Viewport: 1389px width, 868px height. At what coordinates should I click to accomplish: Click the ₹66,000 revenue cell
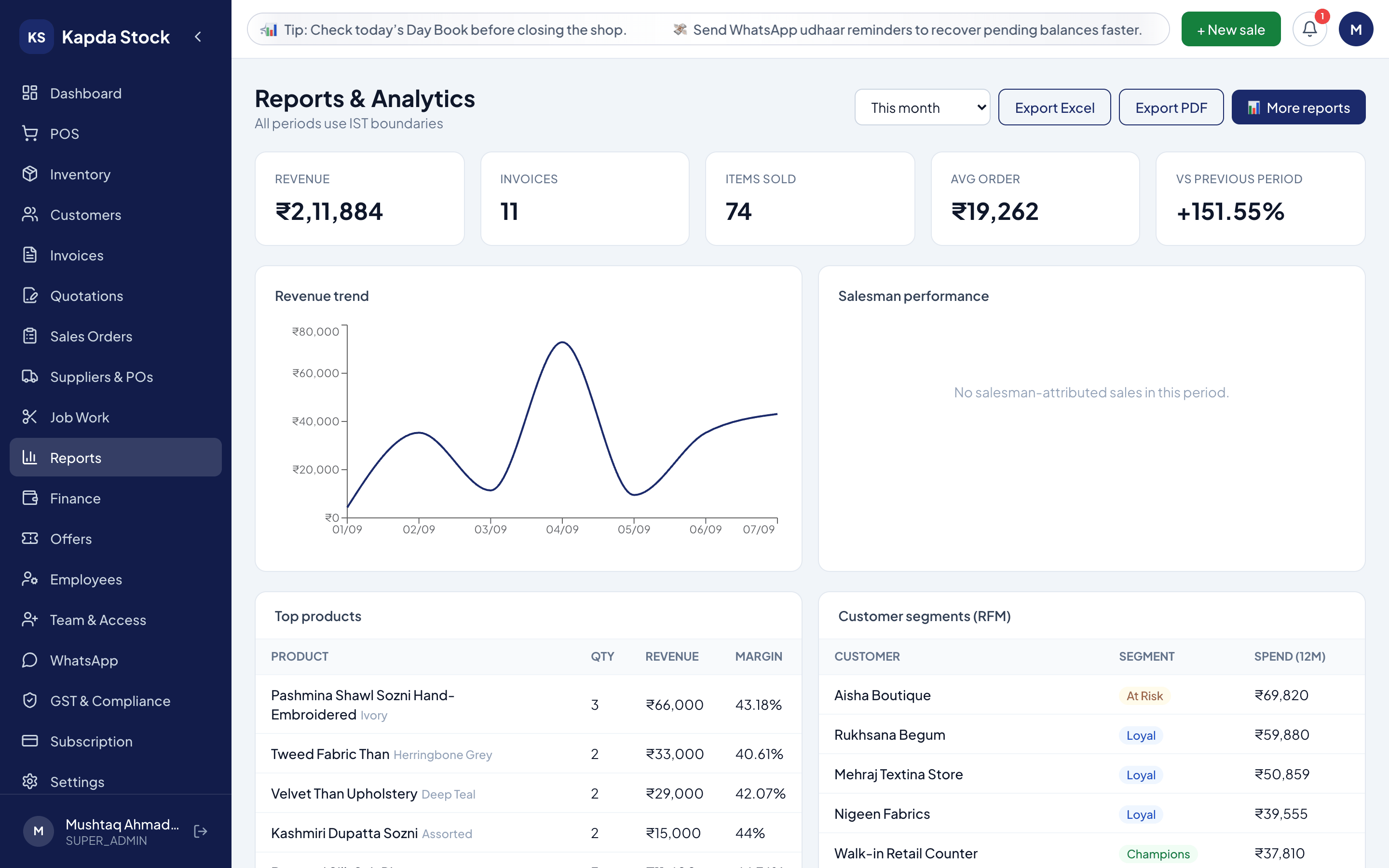pos(674,705)
